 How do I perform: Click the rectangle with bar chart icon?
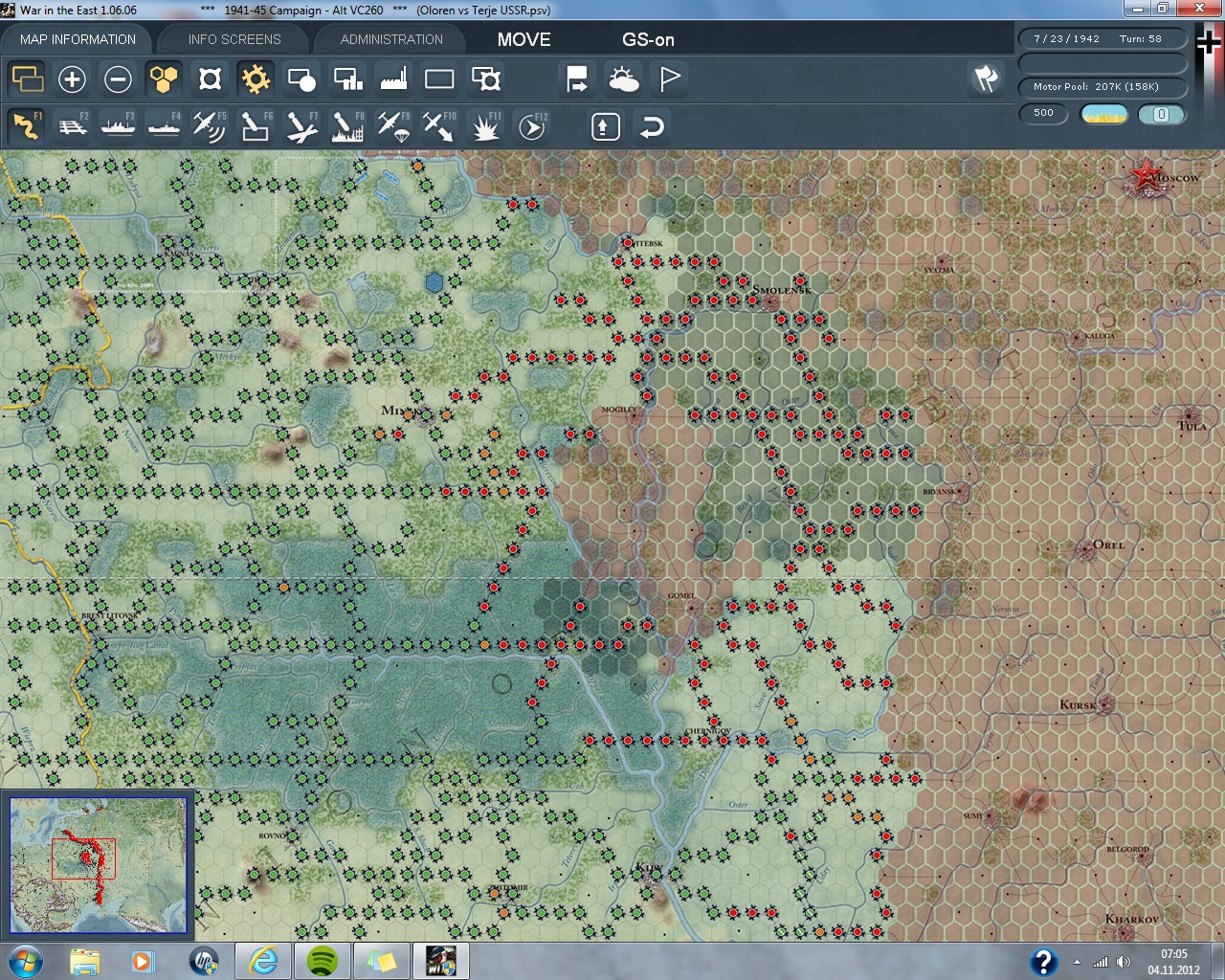347,78
